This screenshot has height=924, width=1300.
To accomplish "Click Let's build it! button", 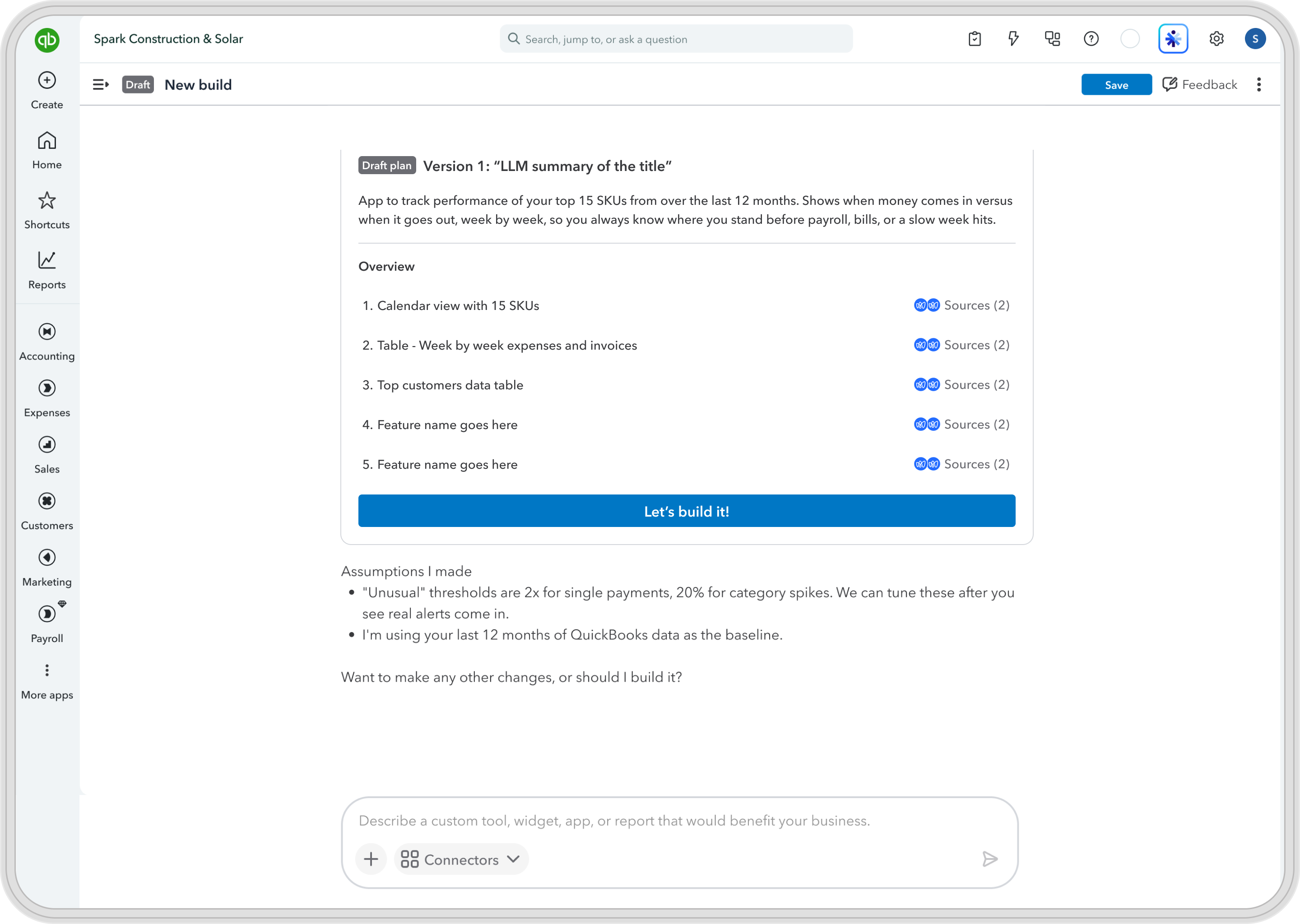I will tap(687, 511).
